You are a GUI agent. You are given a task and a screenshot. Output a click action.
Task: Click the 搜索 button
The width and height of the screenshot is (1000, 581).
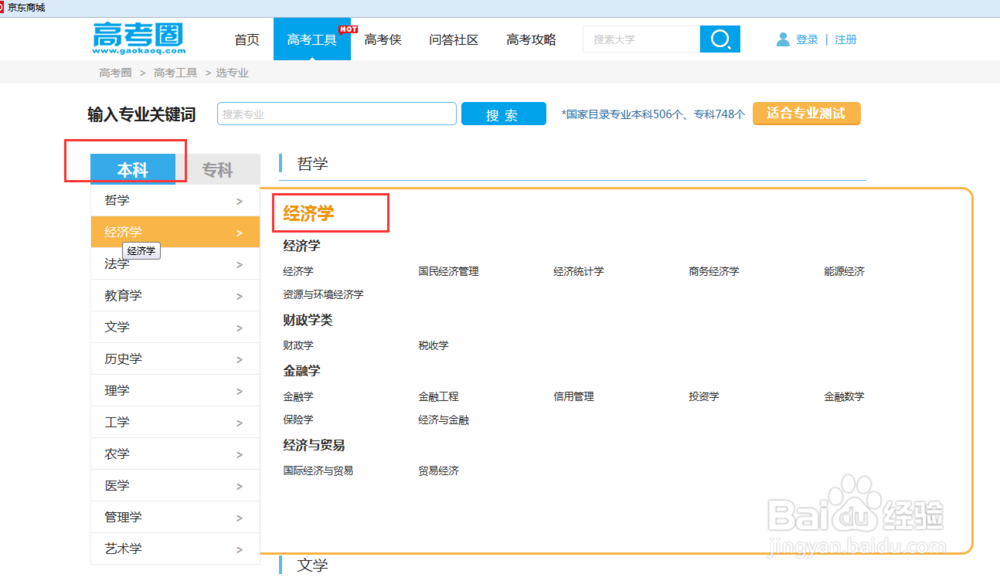pos(503,113)
